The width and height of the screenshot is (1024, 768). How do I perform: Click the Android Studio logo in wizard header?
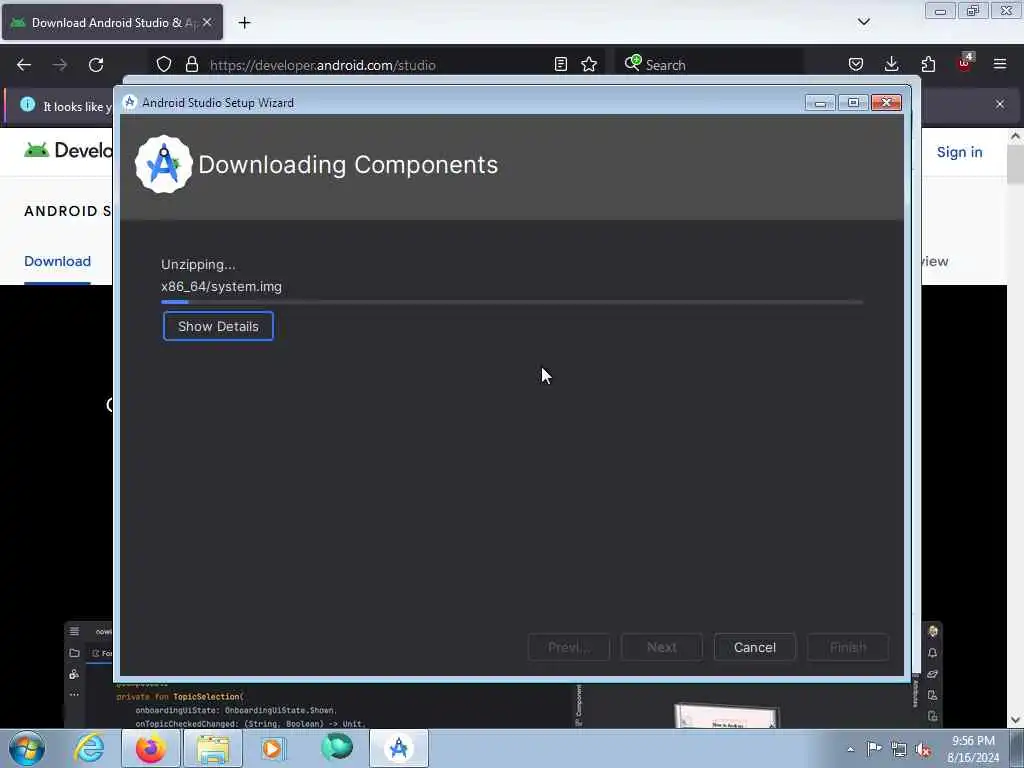pos(163,165)
